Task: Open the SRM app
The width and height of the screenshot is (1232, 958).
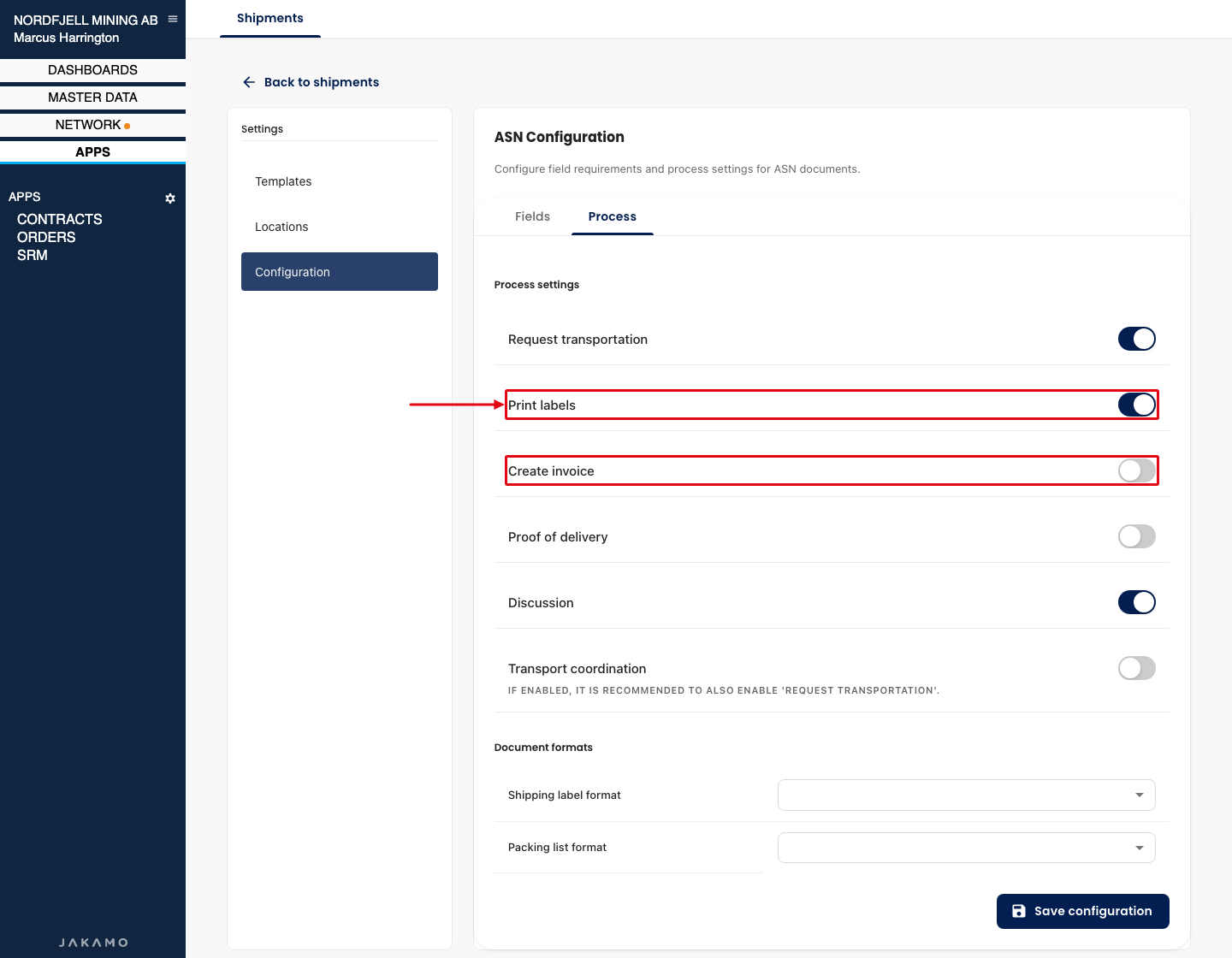Action: 33,255
